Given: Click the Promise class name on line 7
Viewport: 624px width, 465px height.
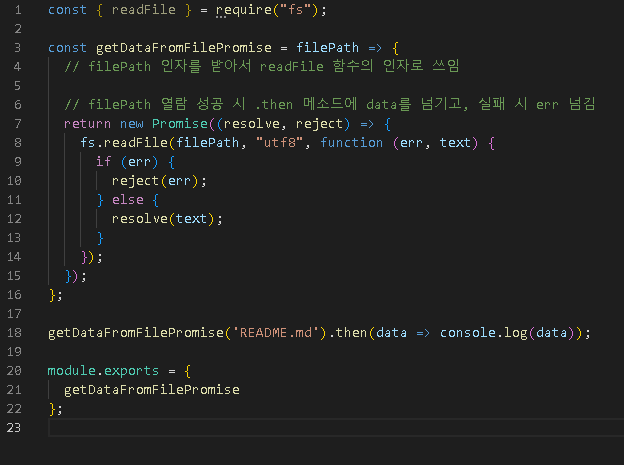Looking at the screenshot, I should pyautogui.click(x=180, y=124).
